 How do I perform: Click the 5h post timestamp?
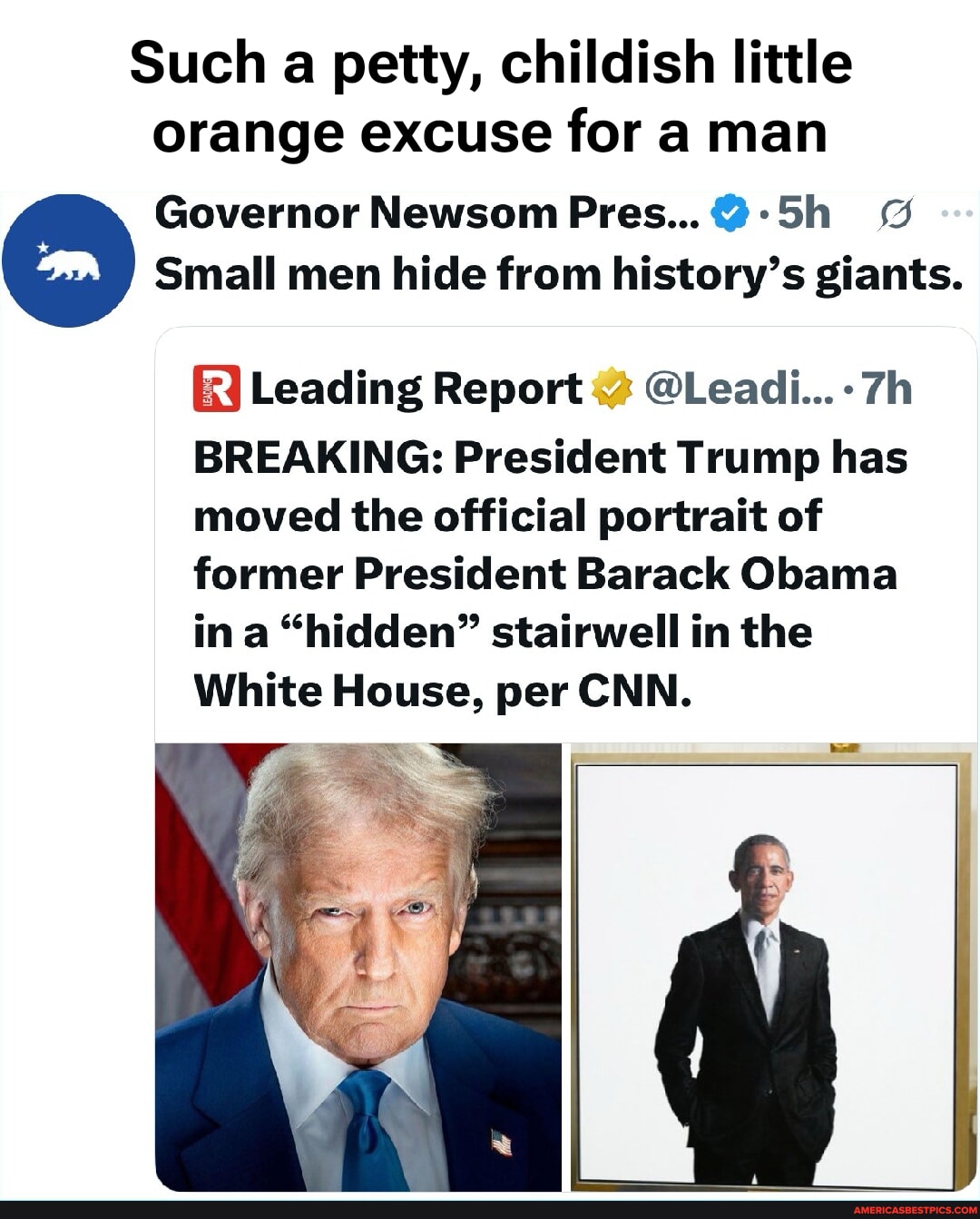pyautogui.click(x=804, y=213)
